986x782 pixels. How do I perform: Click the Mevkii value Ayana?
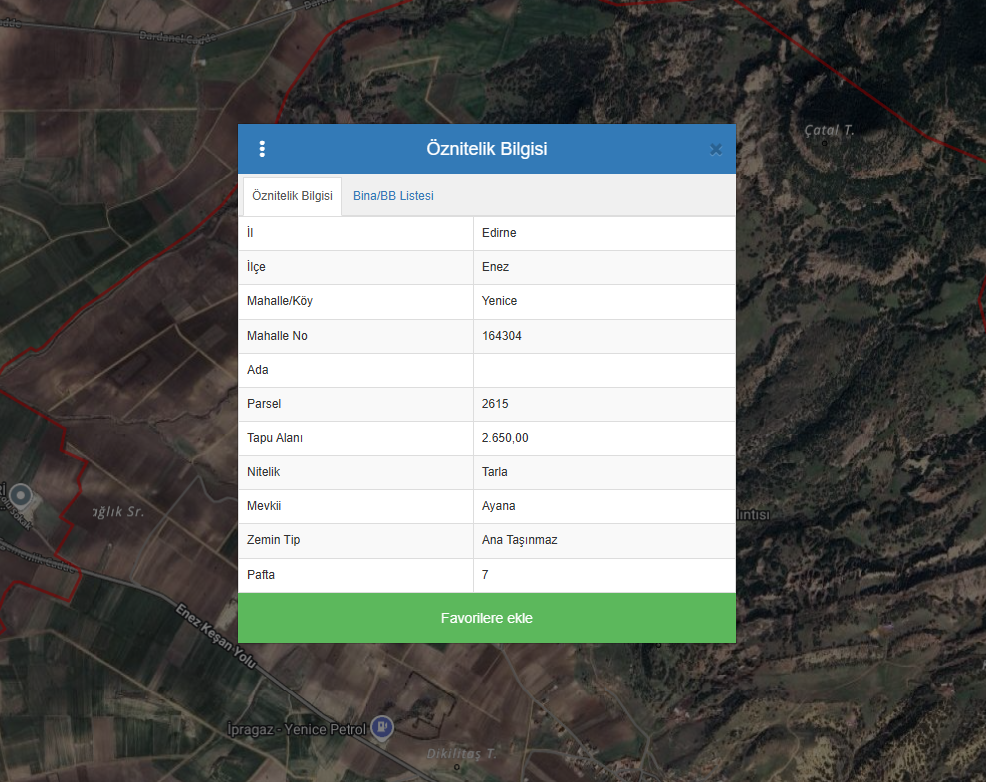pyautogui.click(x=498, y=506)
